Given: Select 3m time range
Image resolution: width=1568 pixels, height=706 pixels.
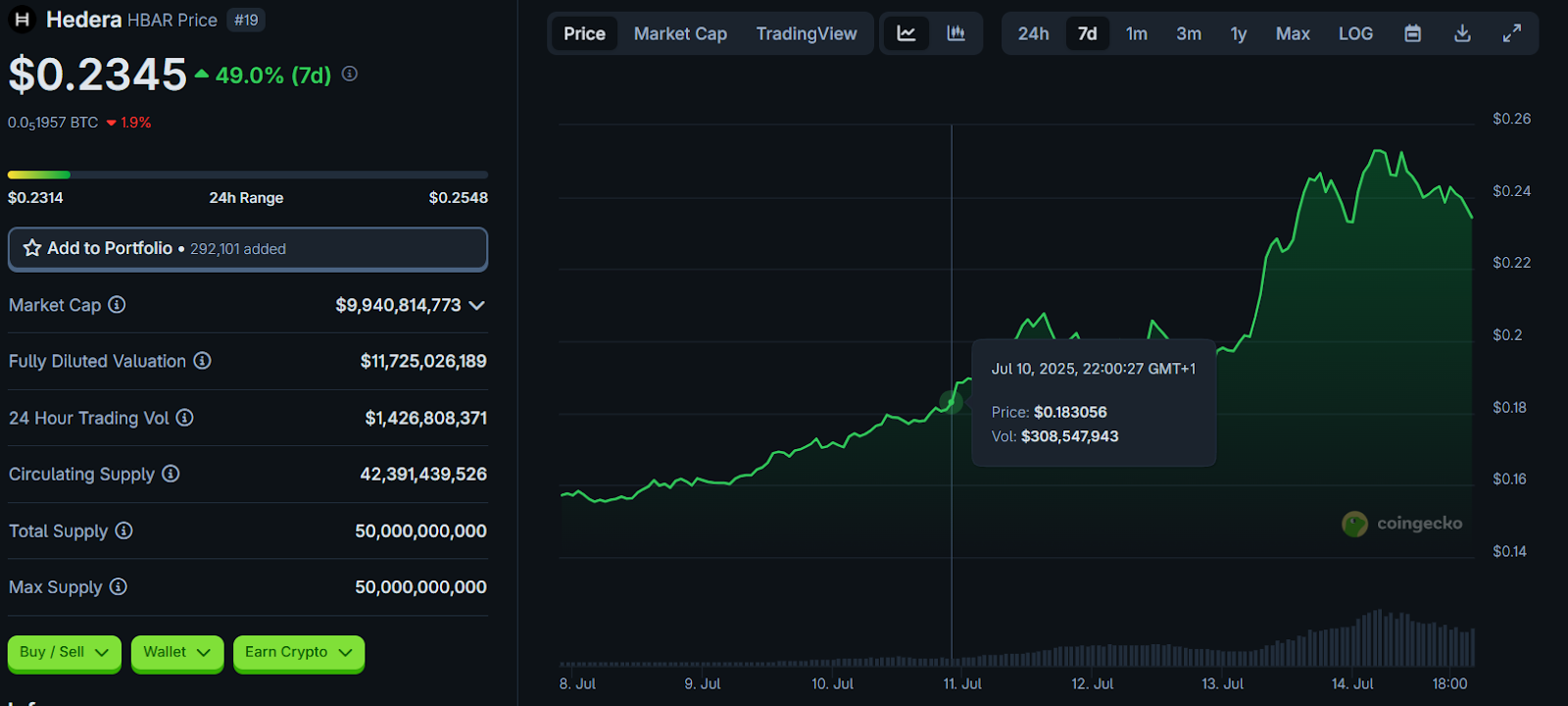Looking at the screenshot, I should [1189, 33].
